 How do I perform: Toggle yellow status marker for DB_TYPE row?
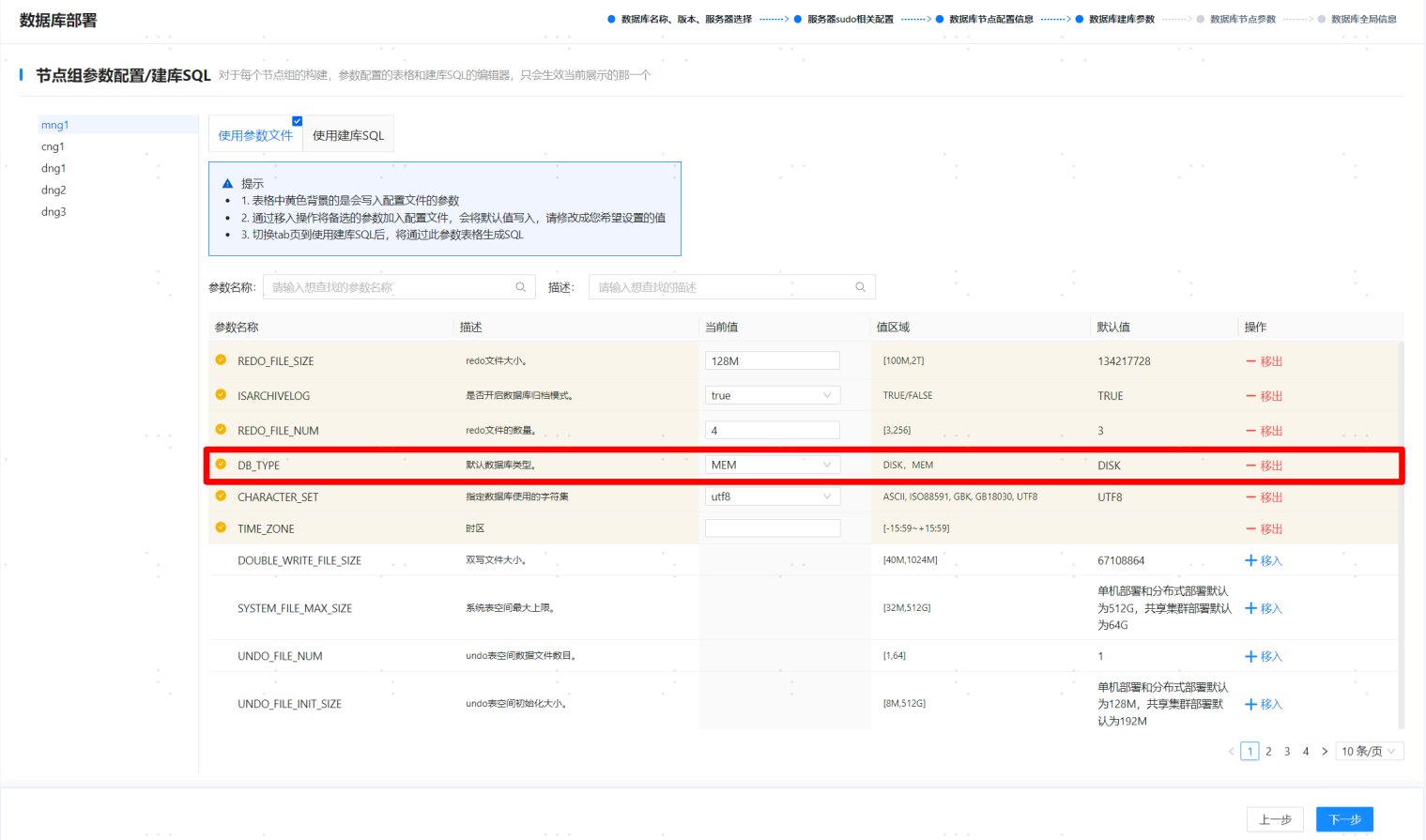coord(221,465)
